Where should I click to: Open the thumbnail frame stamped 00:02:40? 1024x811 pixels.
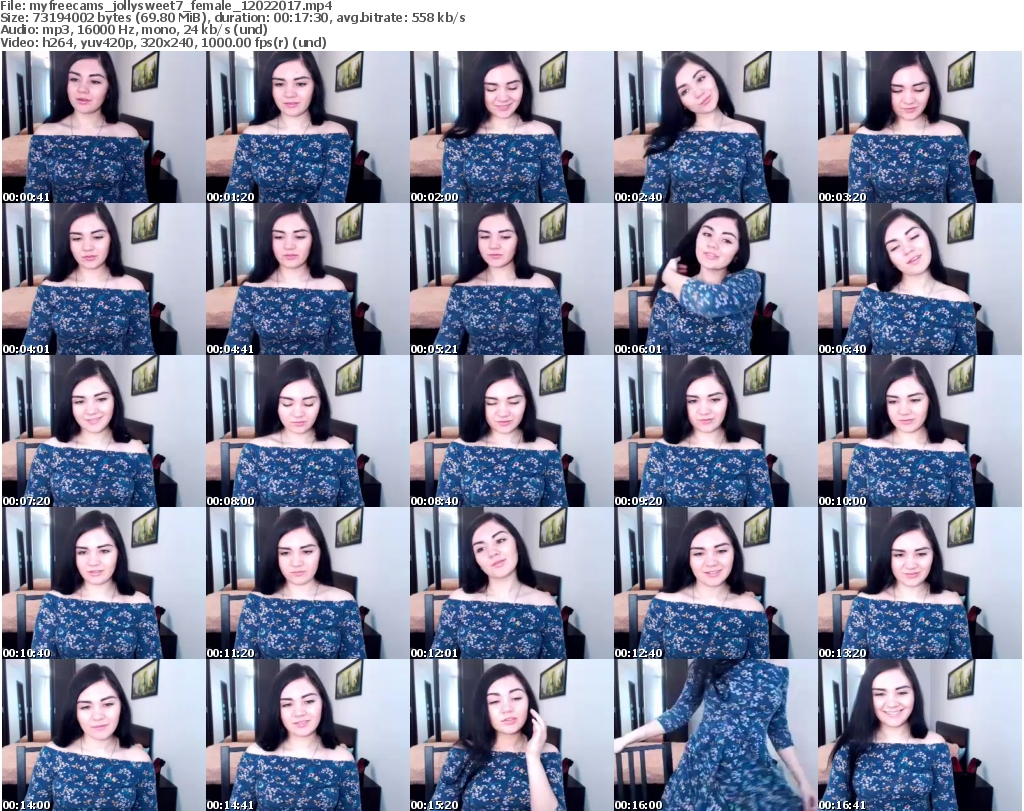(x=715, y=127)
